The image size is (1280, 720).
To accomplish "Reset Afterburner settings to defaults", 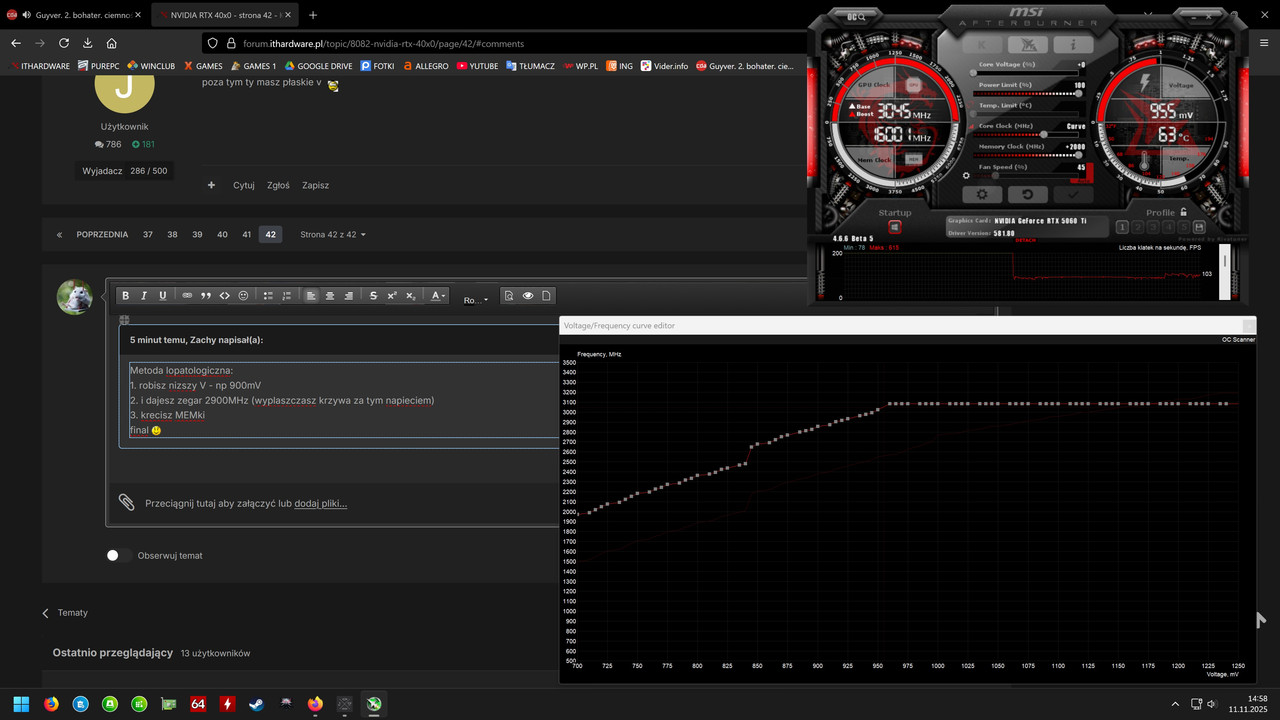I will tap(1027, 195).
